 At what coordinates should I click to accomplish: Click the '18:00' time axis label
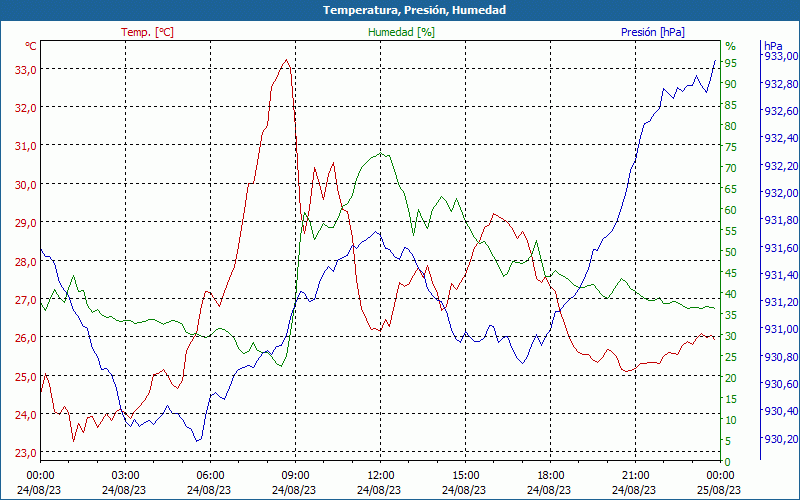point(549,476)
